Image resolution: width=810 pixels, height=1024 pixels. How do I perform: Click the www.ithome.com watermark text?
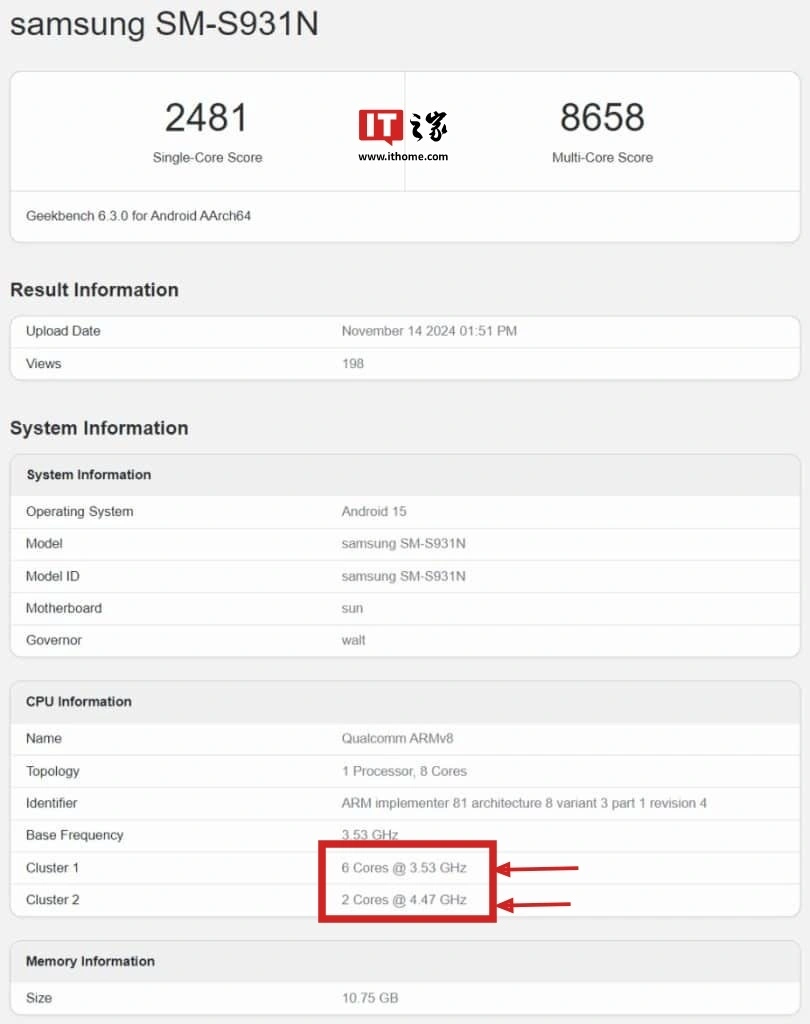tap(403, 156)
